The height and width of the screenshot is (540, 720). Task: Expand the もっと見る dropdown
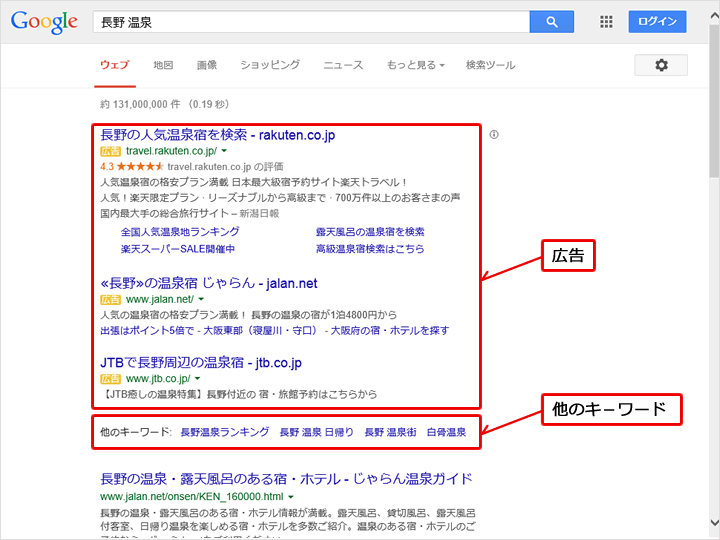(x=416, y=65)
